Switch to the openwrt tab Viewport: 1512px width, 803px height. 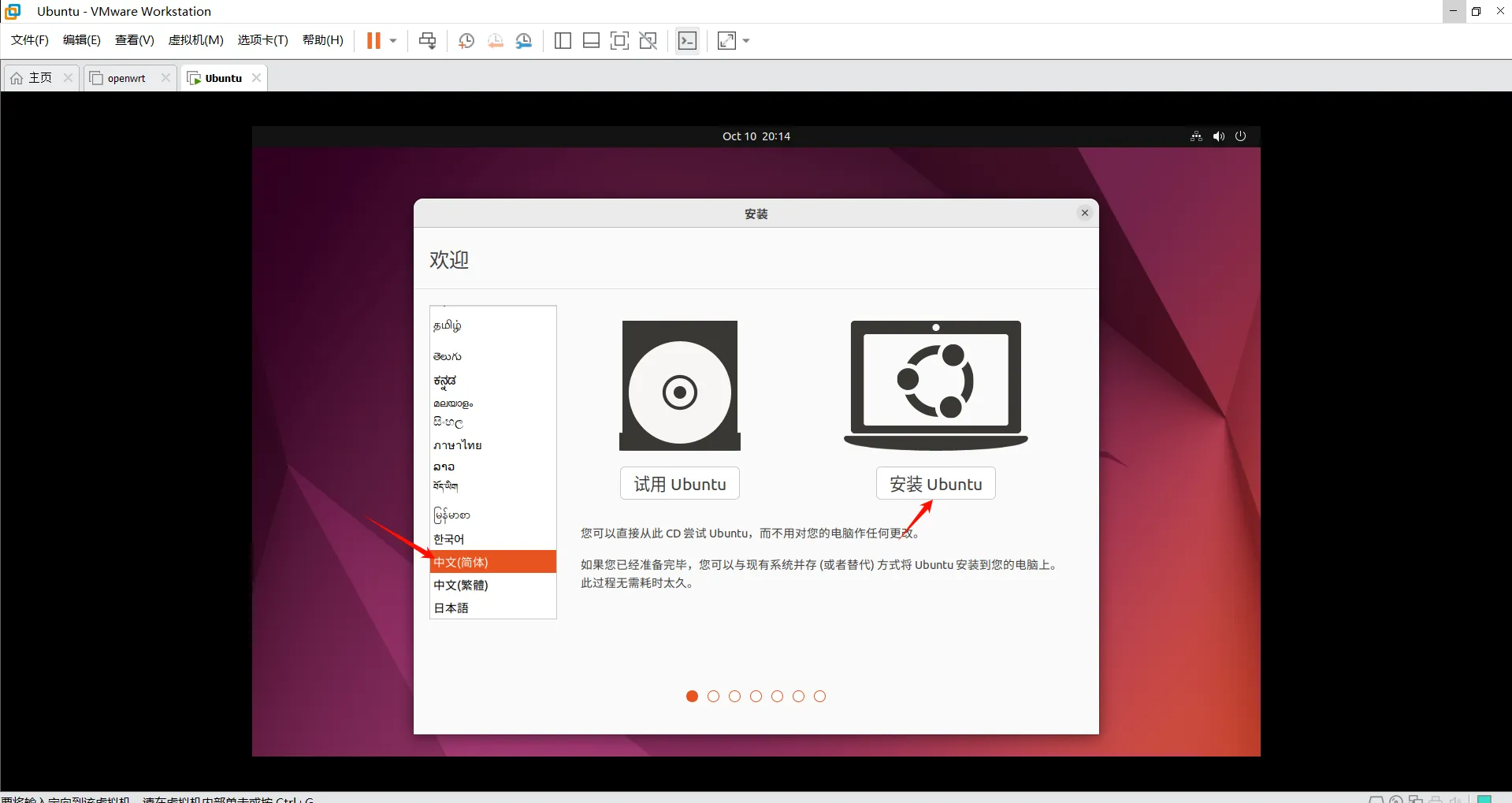point(126,77)
